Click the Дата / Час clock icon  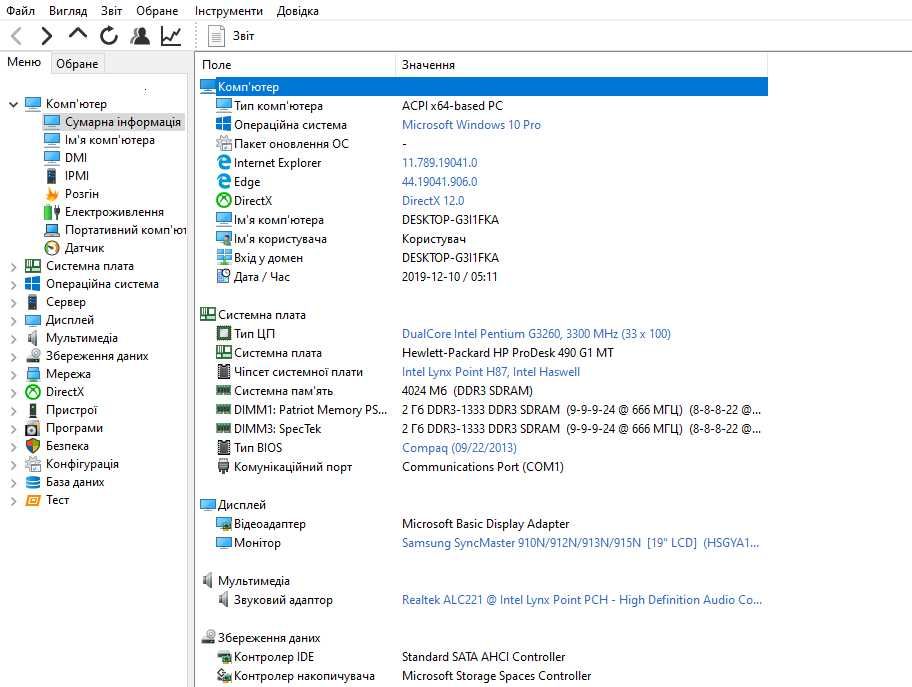(223, 276)
